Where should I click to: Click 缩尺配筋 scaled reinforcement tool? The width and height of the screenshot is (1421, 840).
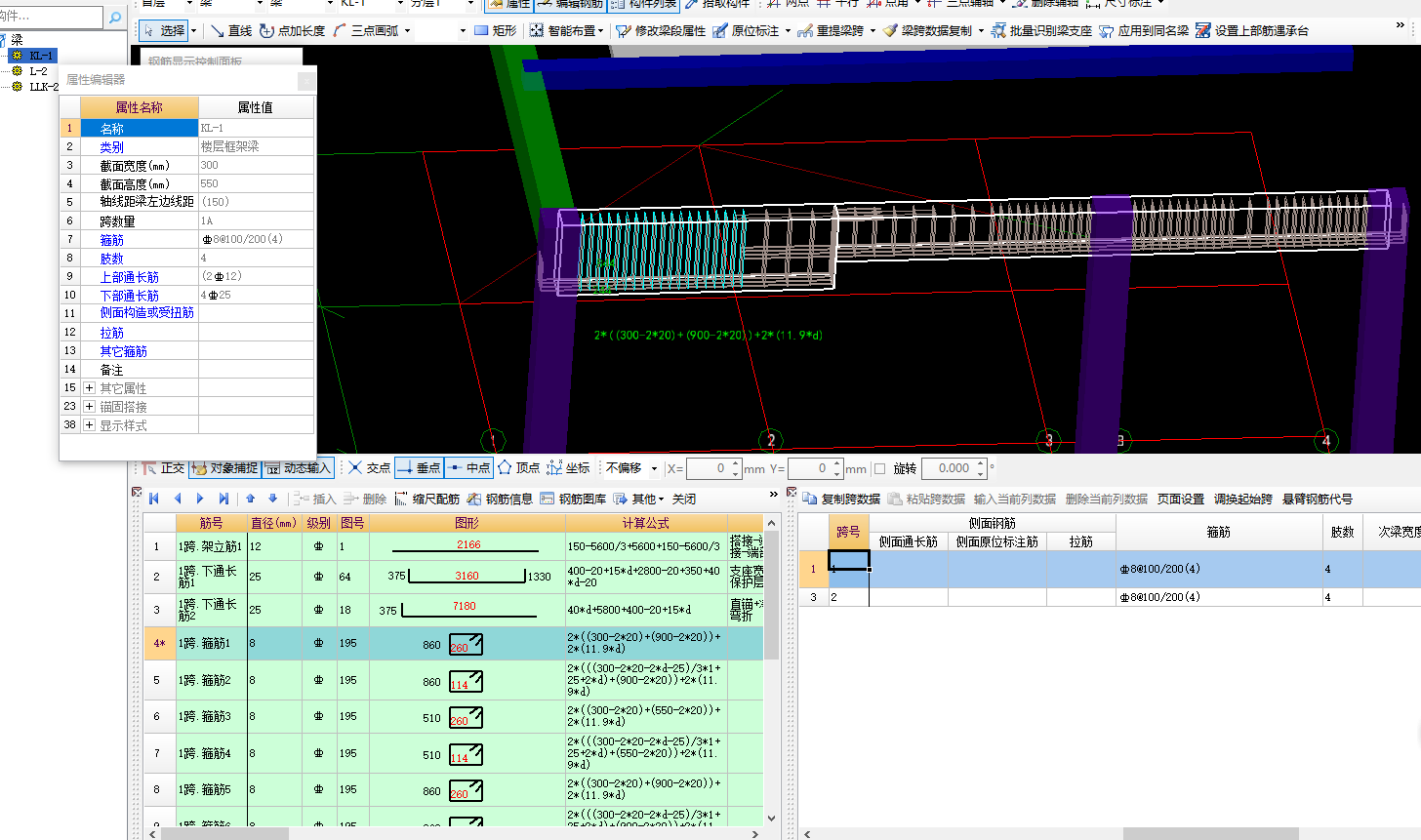click(426, 499)
